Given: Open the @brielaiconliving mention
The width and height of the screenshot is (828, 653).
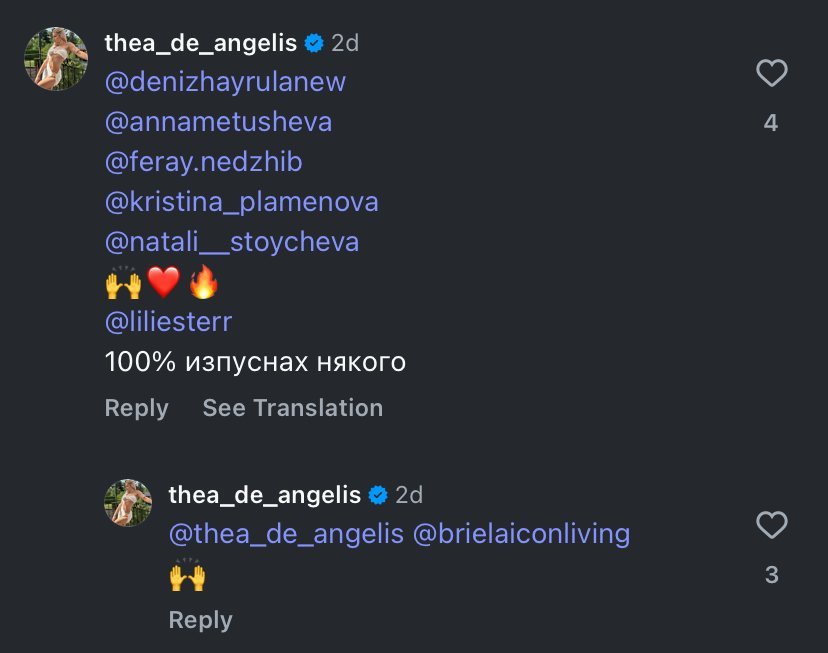Looking at the screenshot, I should [x=521, y=534].
